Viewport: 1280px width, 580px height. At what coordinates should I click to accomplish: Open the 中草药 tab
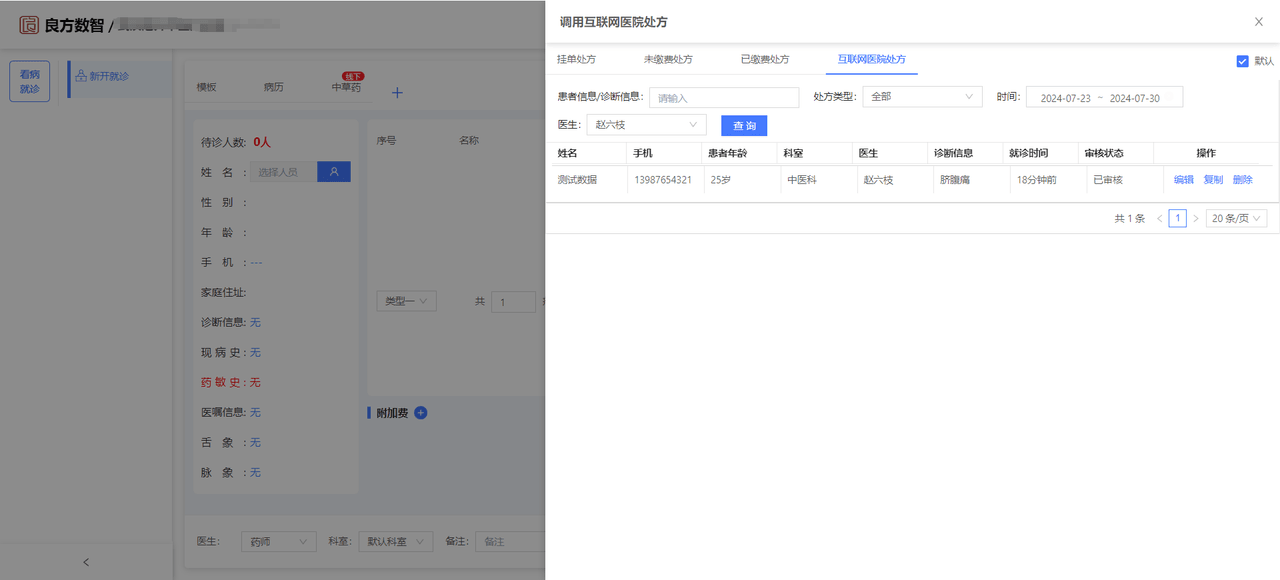click(346, 88)
